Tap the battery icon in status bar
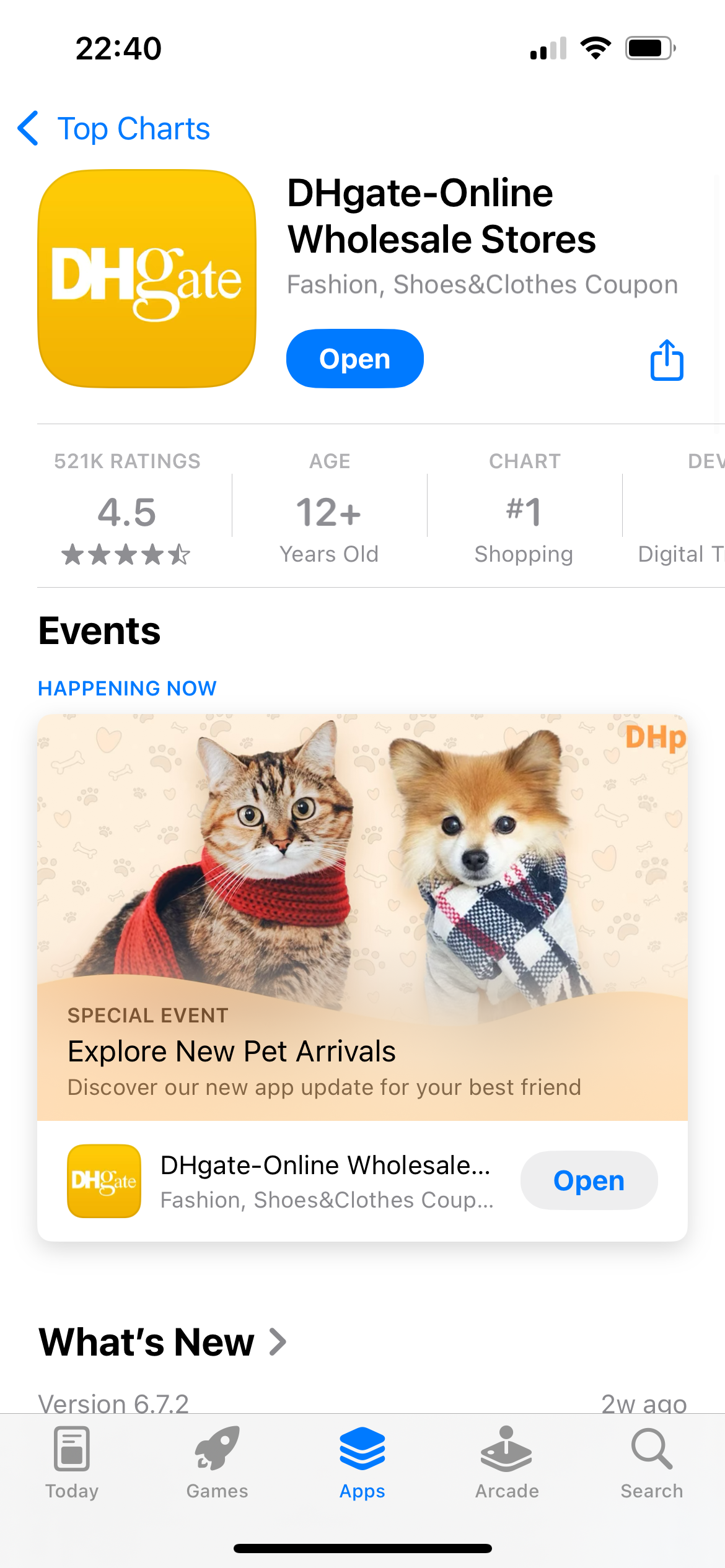 tap(650, 48)
